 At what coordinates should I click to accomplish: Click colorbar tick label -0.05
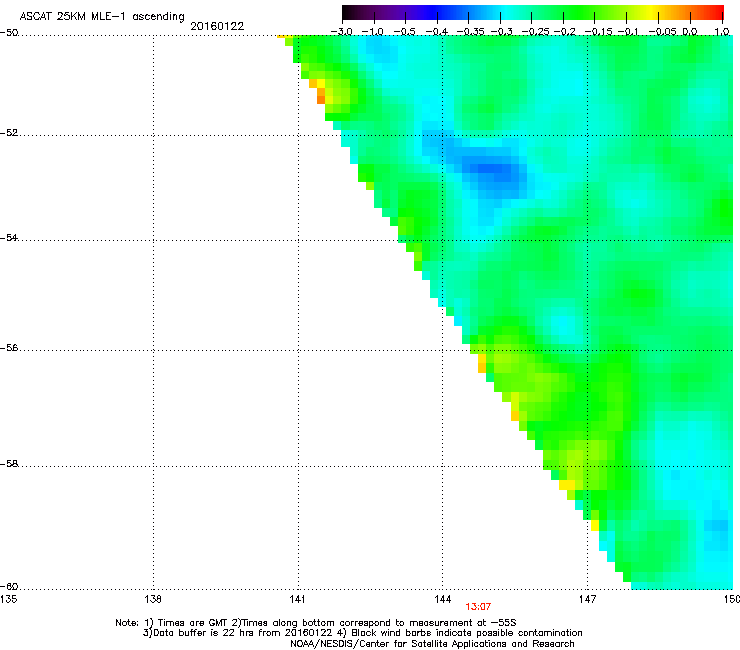[x=663, y=32]
